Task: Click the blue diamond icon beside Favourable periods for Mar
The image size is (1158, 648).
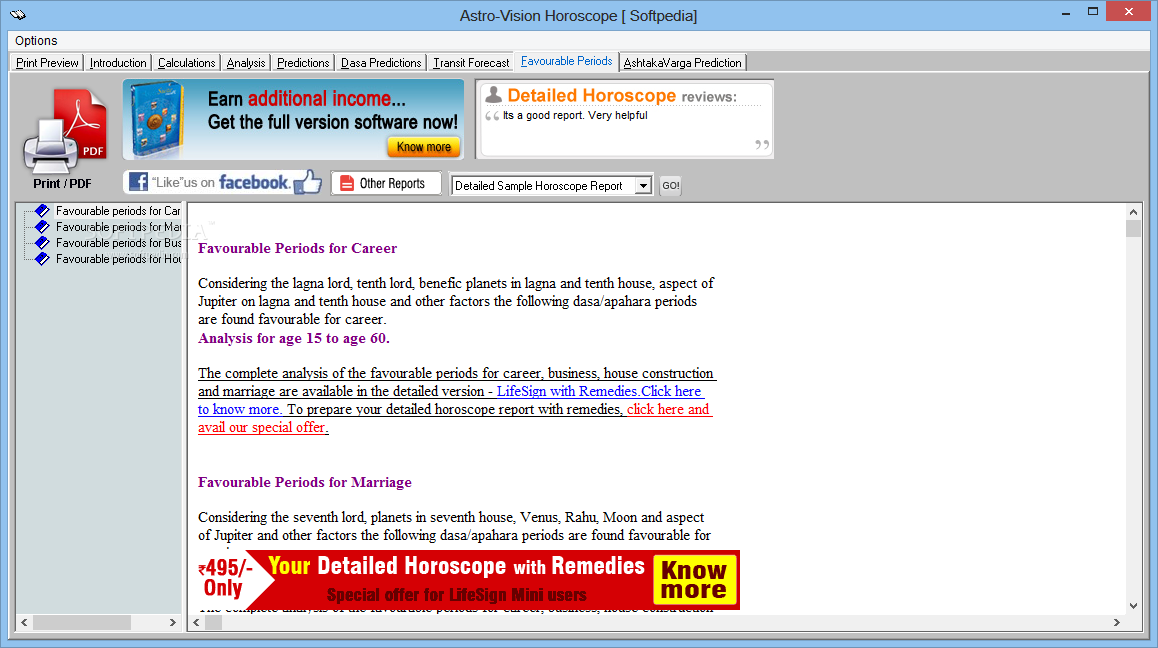Action: pos(42,227)
